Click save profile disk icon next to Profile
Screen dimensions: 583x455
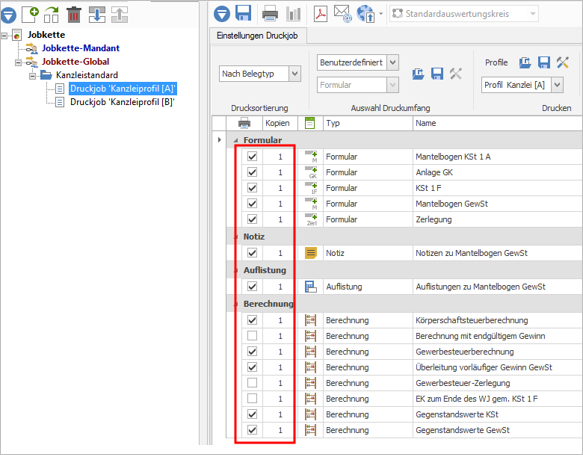tap(544, 62)
